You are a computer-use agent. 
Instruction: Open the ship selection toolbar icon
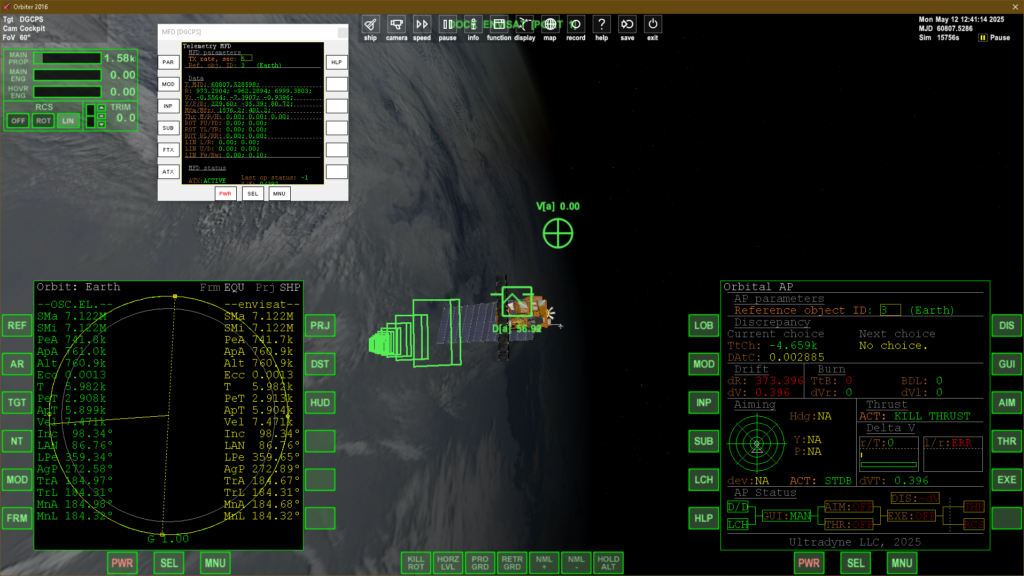370,25
